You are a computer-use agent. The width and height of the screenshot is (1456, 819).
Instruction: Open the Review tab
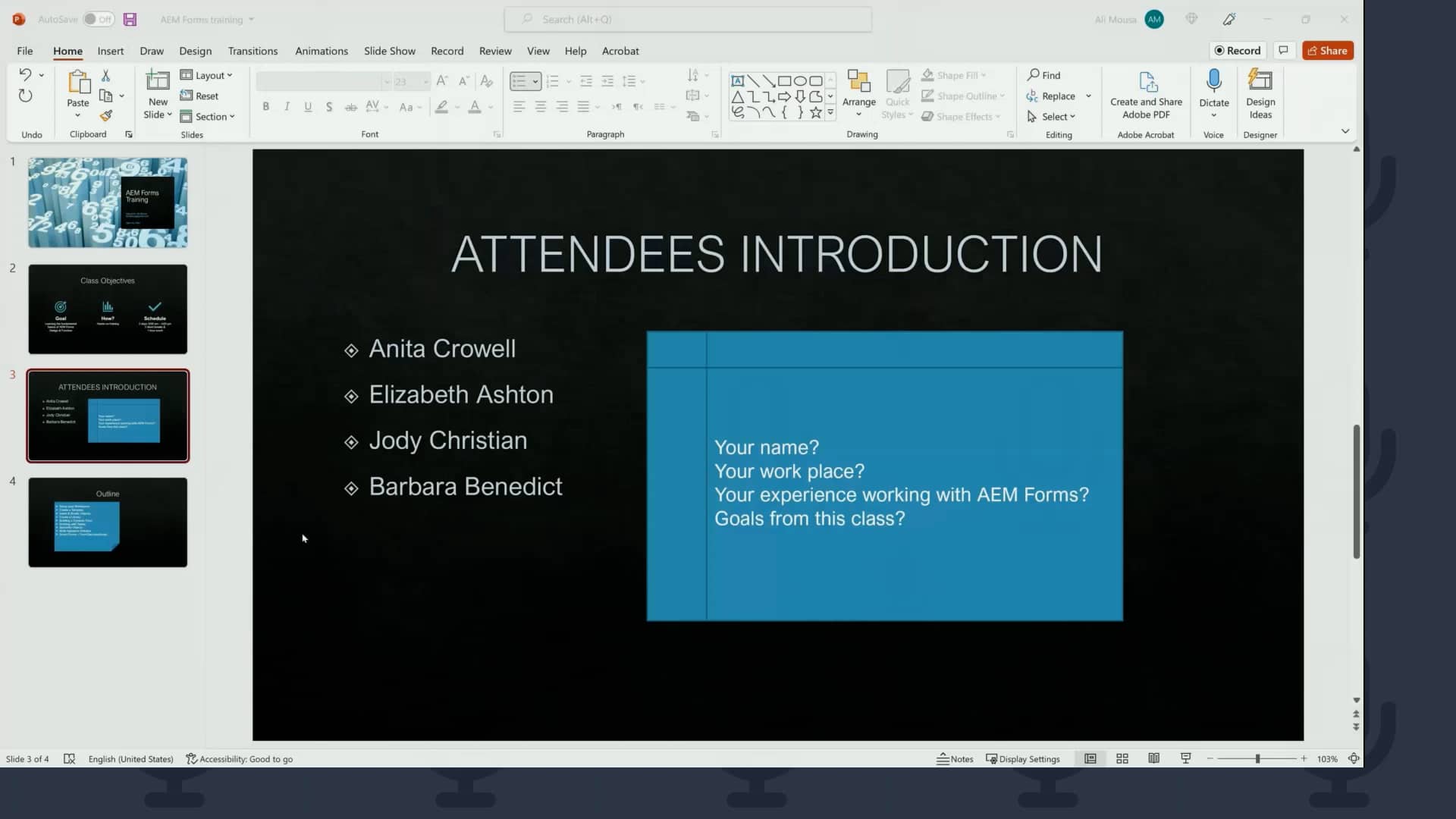tap(494, 51)
